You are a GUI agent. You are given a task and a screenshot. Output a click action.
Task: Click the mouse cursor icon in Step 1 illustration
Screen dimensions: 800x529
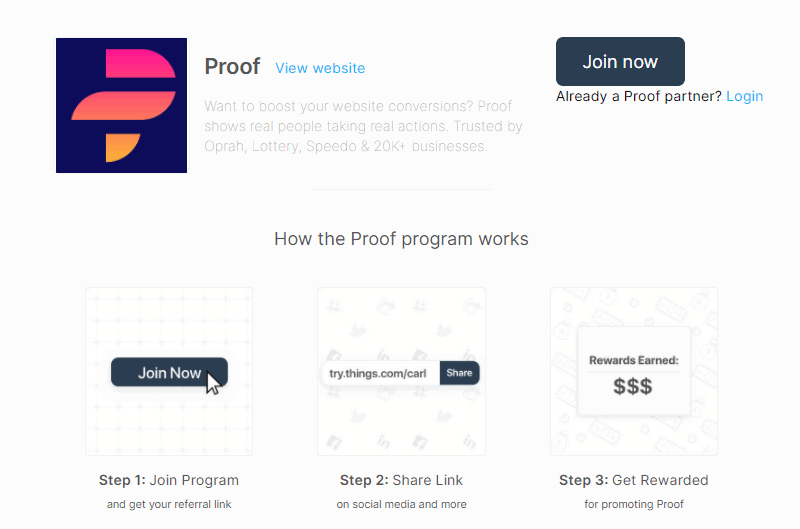pyautogui.click(x=213, y=382)
